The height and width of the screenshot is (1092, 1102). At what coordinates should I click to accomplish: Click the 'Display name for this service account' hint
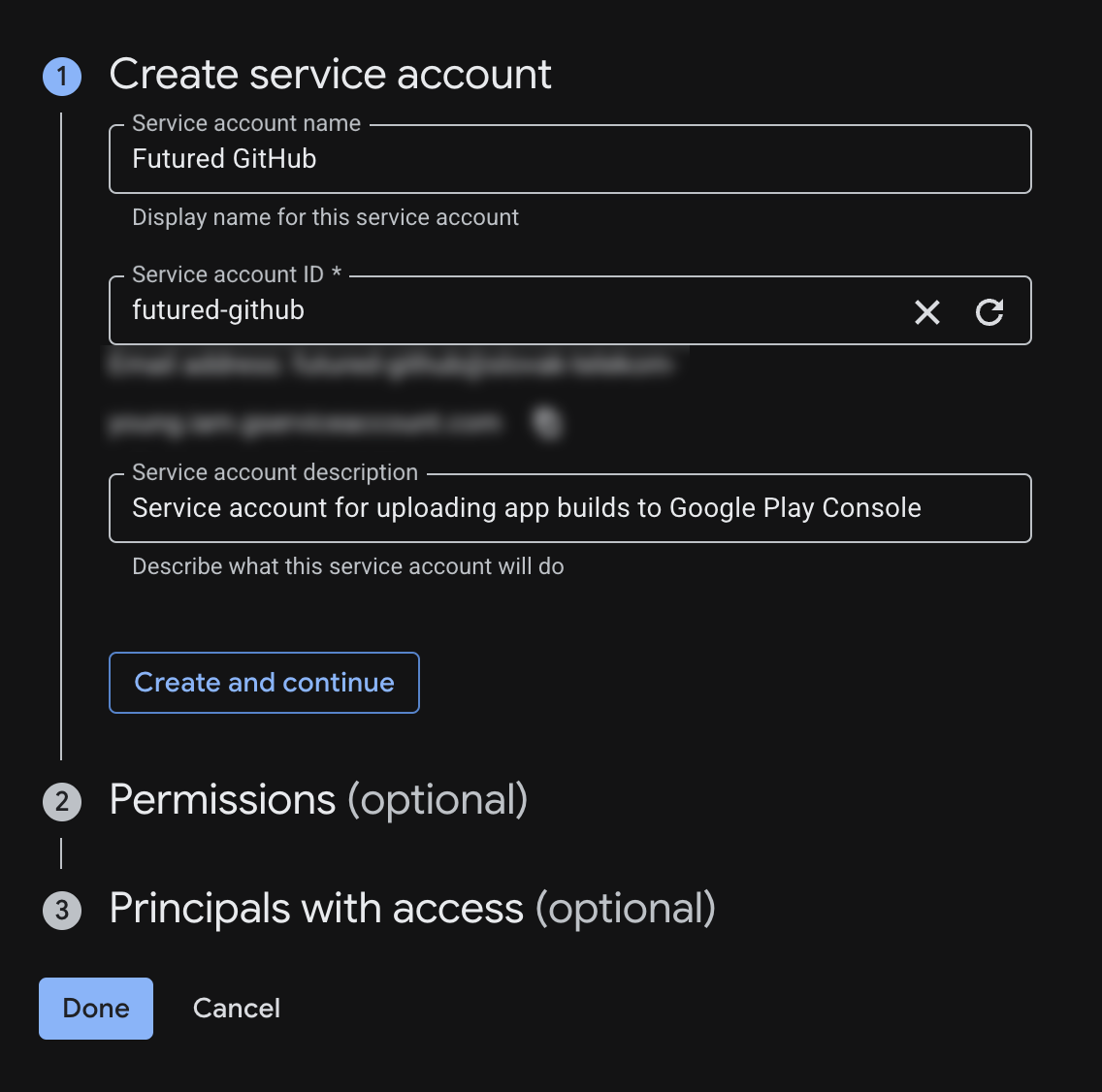[x=325, y=217]
